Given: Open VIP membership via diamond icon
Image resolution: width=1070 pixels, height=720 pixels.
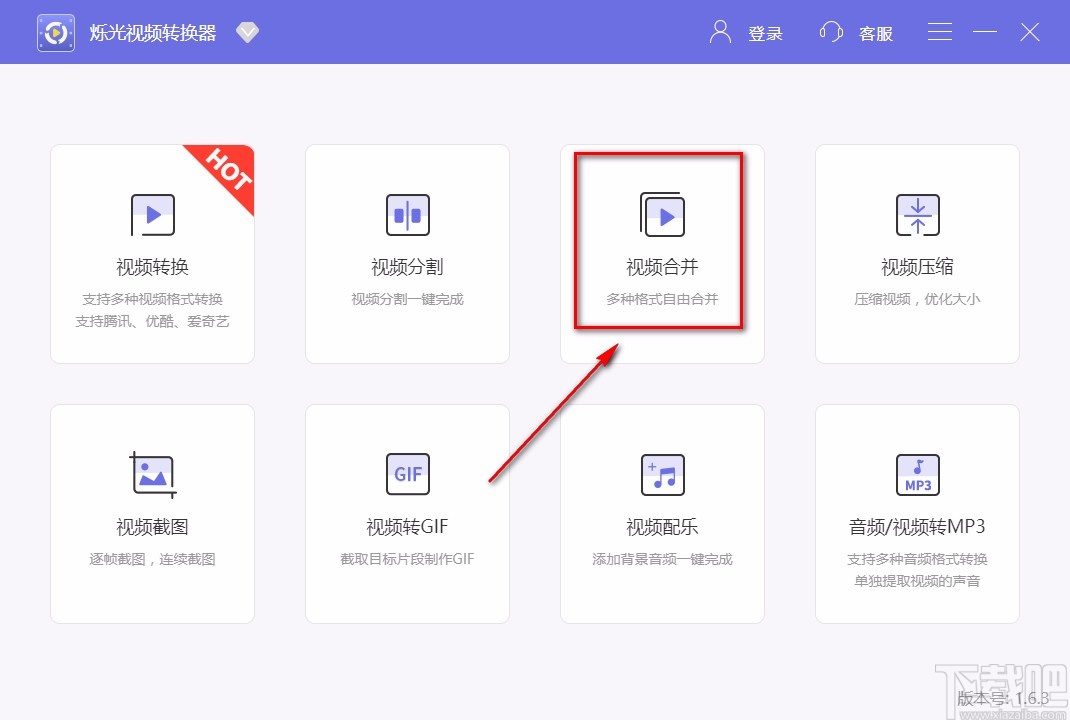Looking at the screenshot, I should (246, 31).
